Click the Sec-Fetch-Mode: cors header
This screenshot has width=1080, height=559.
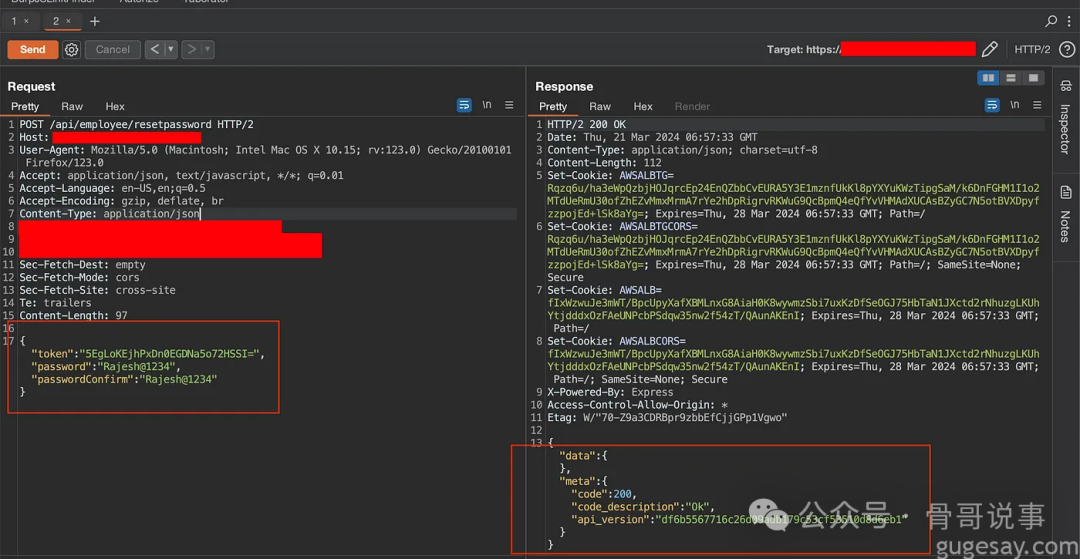79,277
